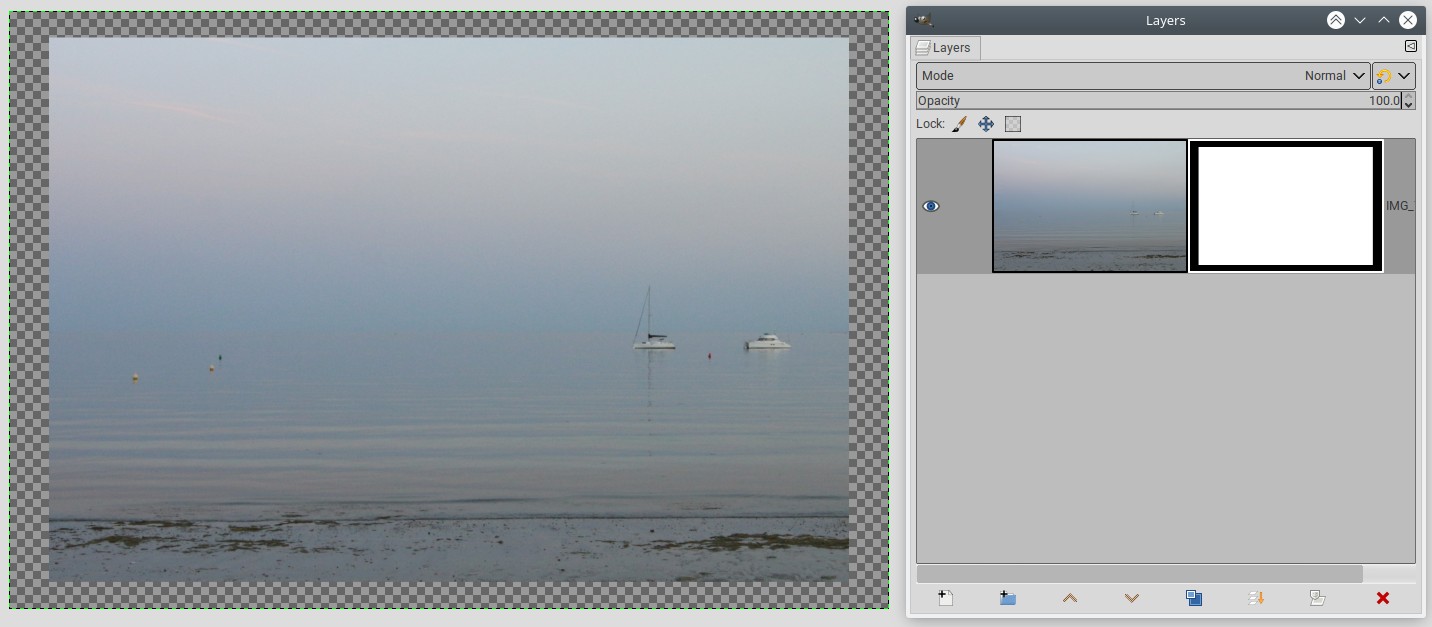This screenshot has width=1432, height=627.
Task: Decrease opacity with the down stepper
Action: tap(1409, 105)
